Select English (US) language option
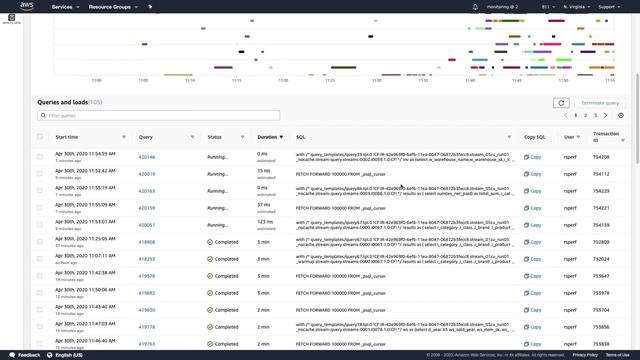 69,355
